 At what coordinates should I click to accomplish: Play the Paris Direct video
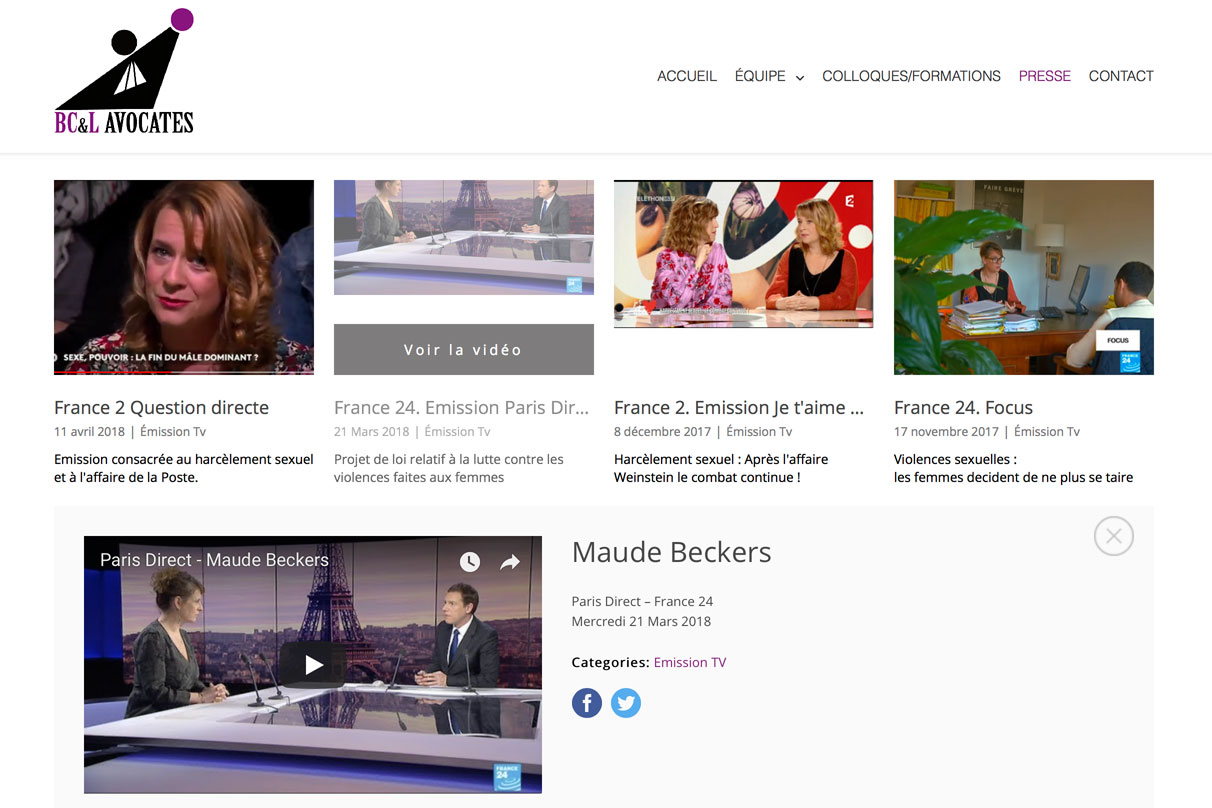tap(313, 664)
